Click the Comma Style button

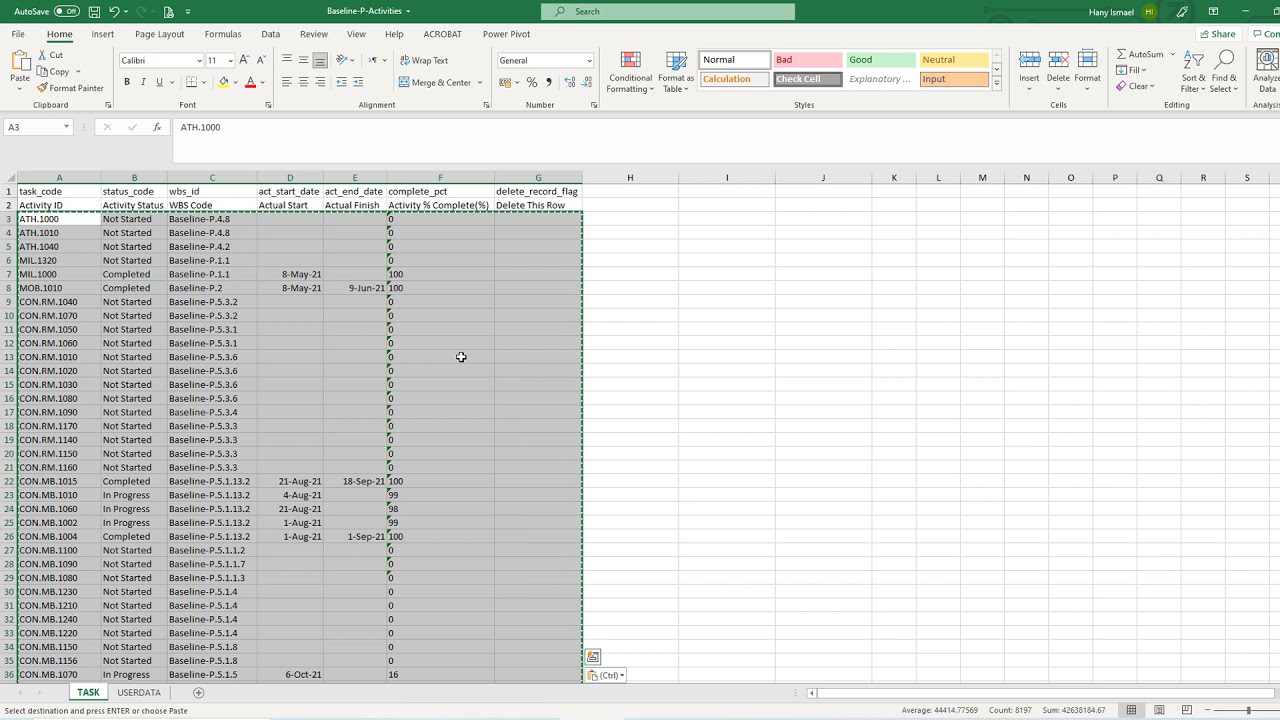pyautogui.click(x=548, y=82)
